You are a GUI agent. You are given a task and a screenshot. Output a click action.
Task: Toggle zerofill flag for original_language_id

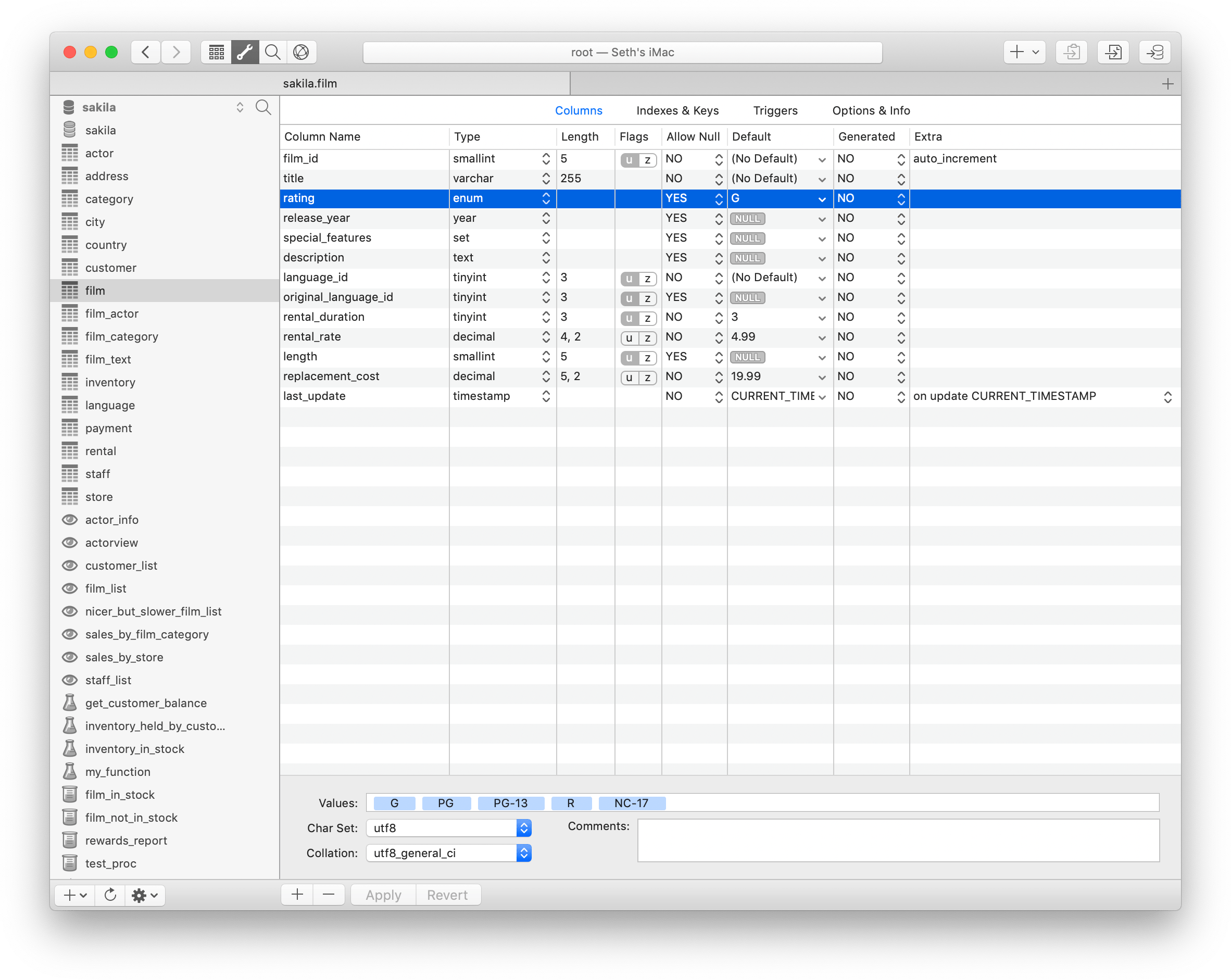(647, 298)
